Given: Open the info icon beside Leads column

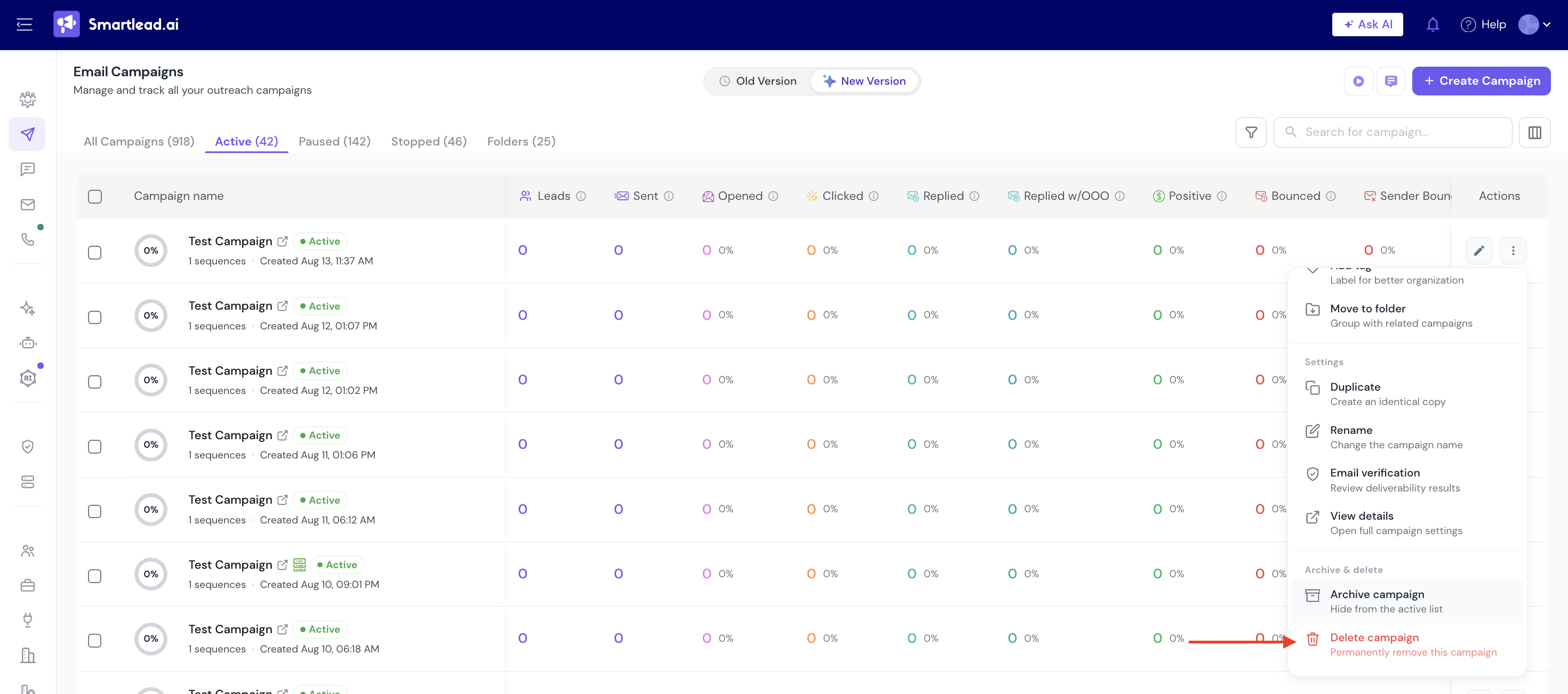Looking at the screenshot, I should pyautogui.click(x=581, y=196).
